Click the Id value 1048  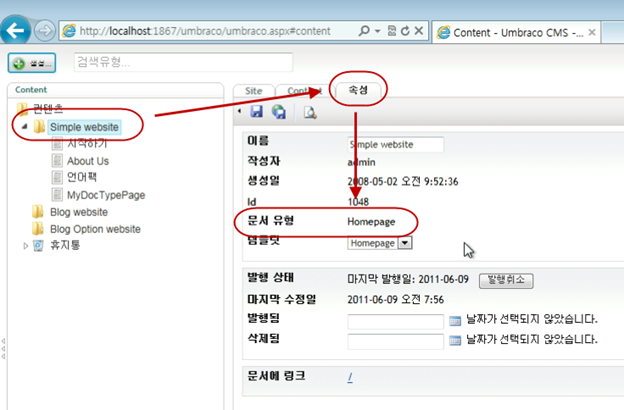tap(358, 202)
